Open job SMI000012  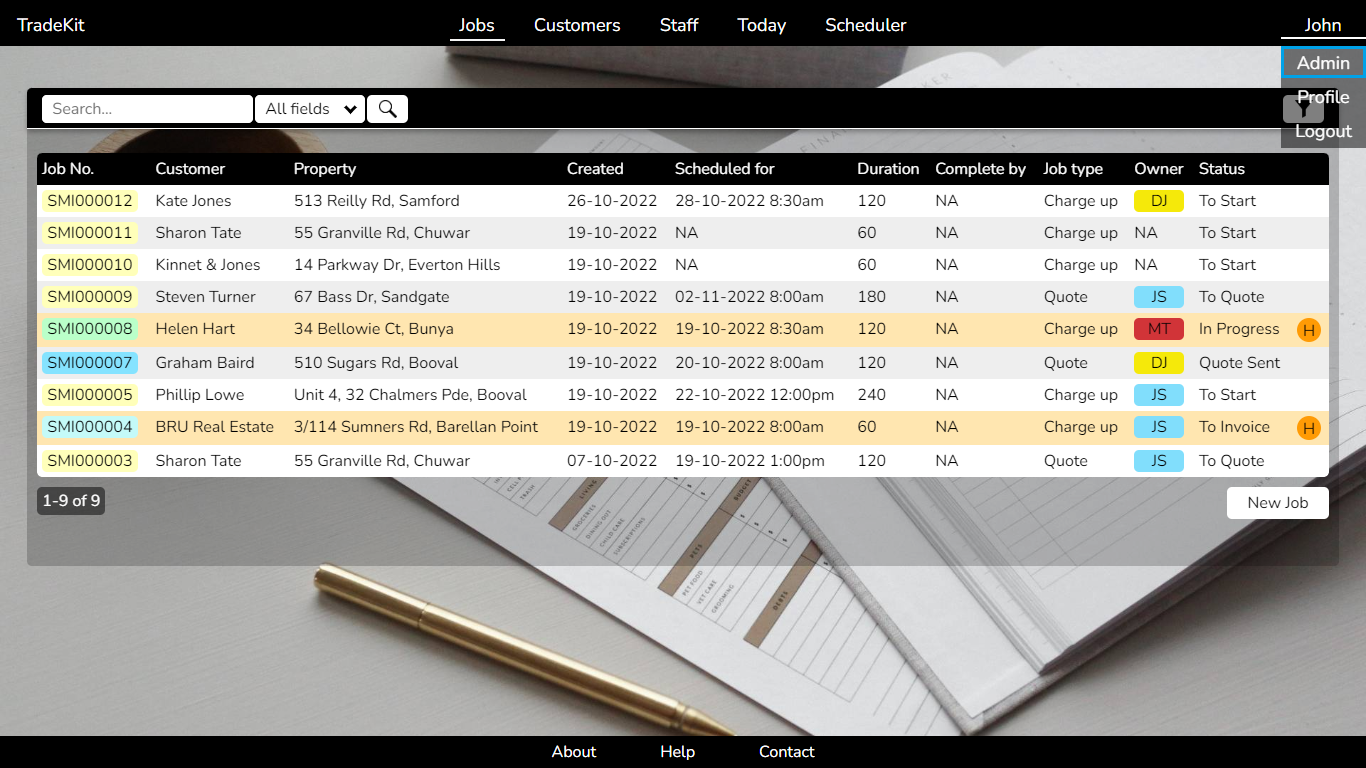click(x=90, y=201)
